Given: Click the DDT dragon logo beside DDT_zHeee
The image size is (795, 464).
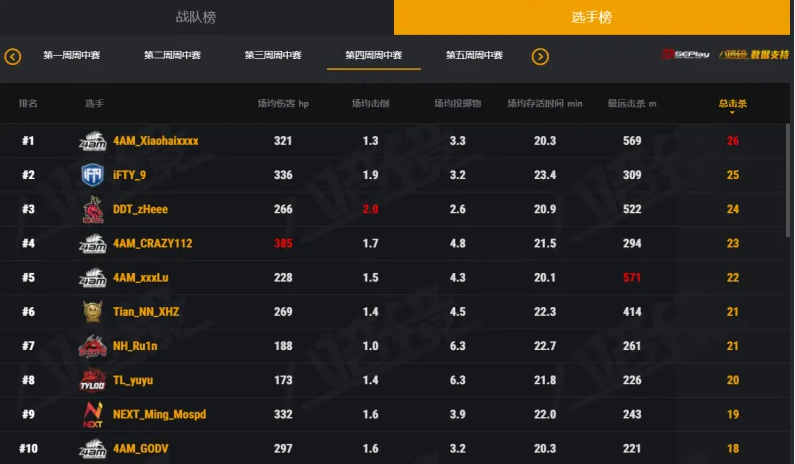Looking at the screenshot, I should point(93,209).
